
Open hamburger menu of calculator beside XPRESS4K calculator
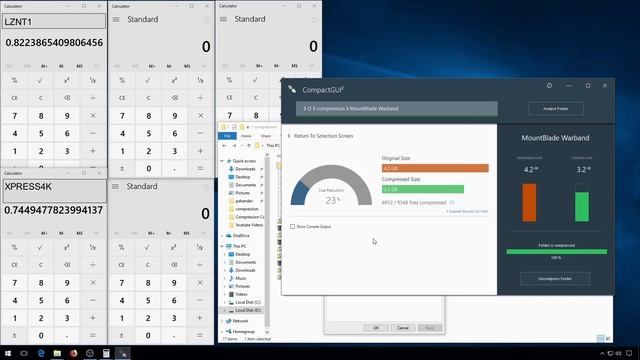click(115, 186)
